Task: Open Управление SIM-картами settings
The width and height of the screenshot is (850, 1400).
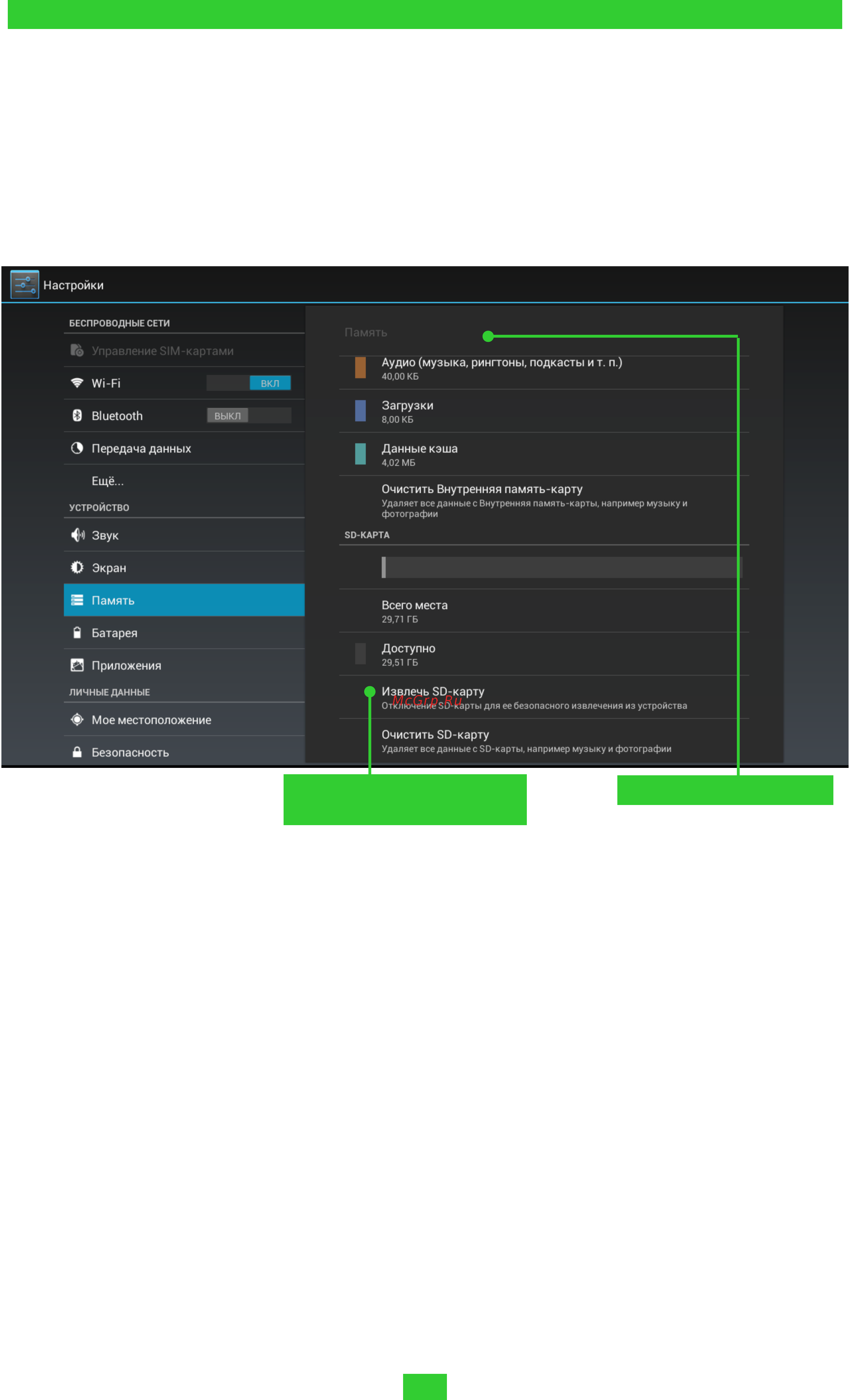Action: click(x=184, y=351)
